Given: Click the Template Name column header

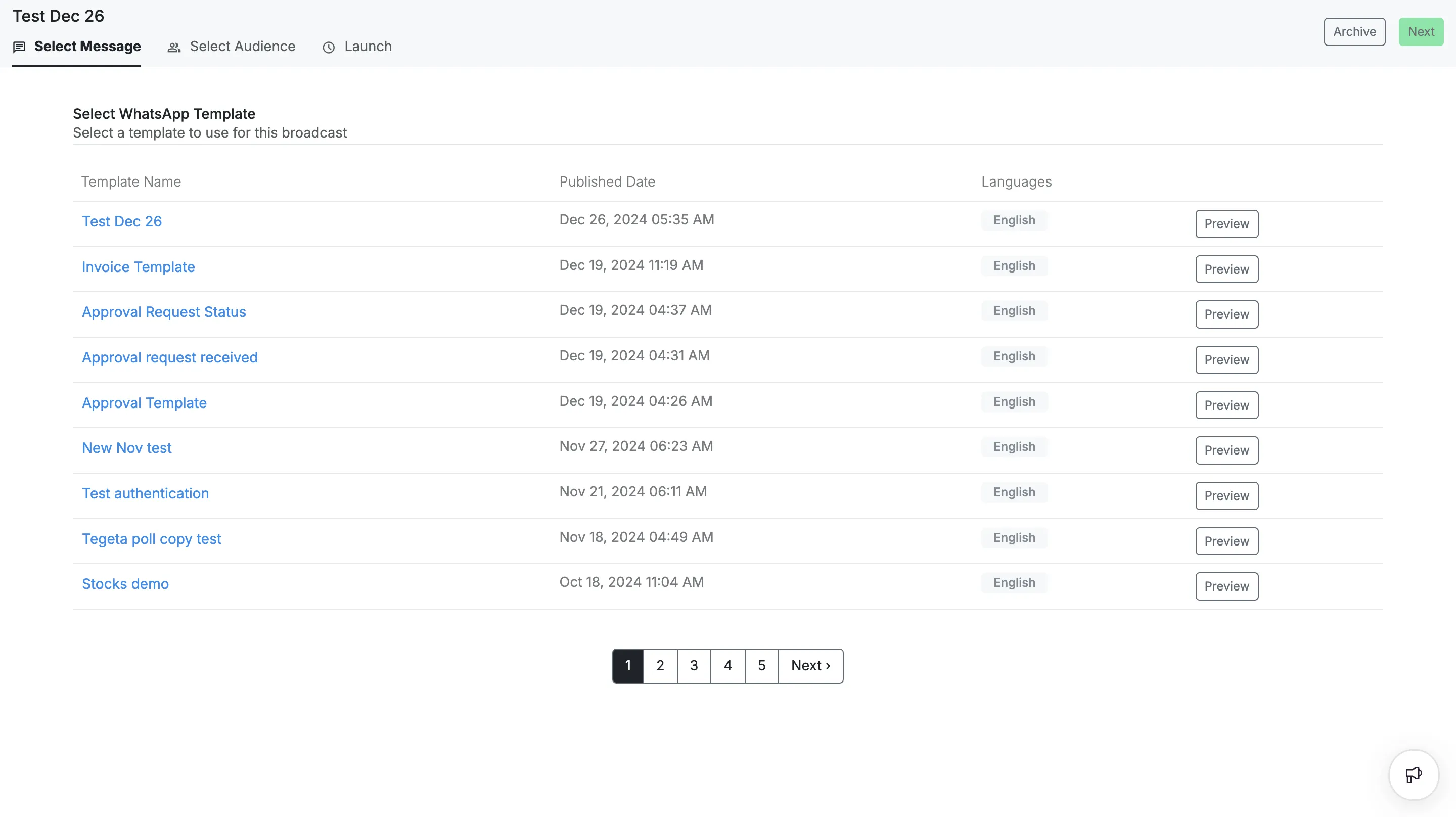Looking at the screenshot, I should [131, 182].
